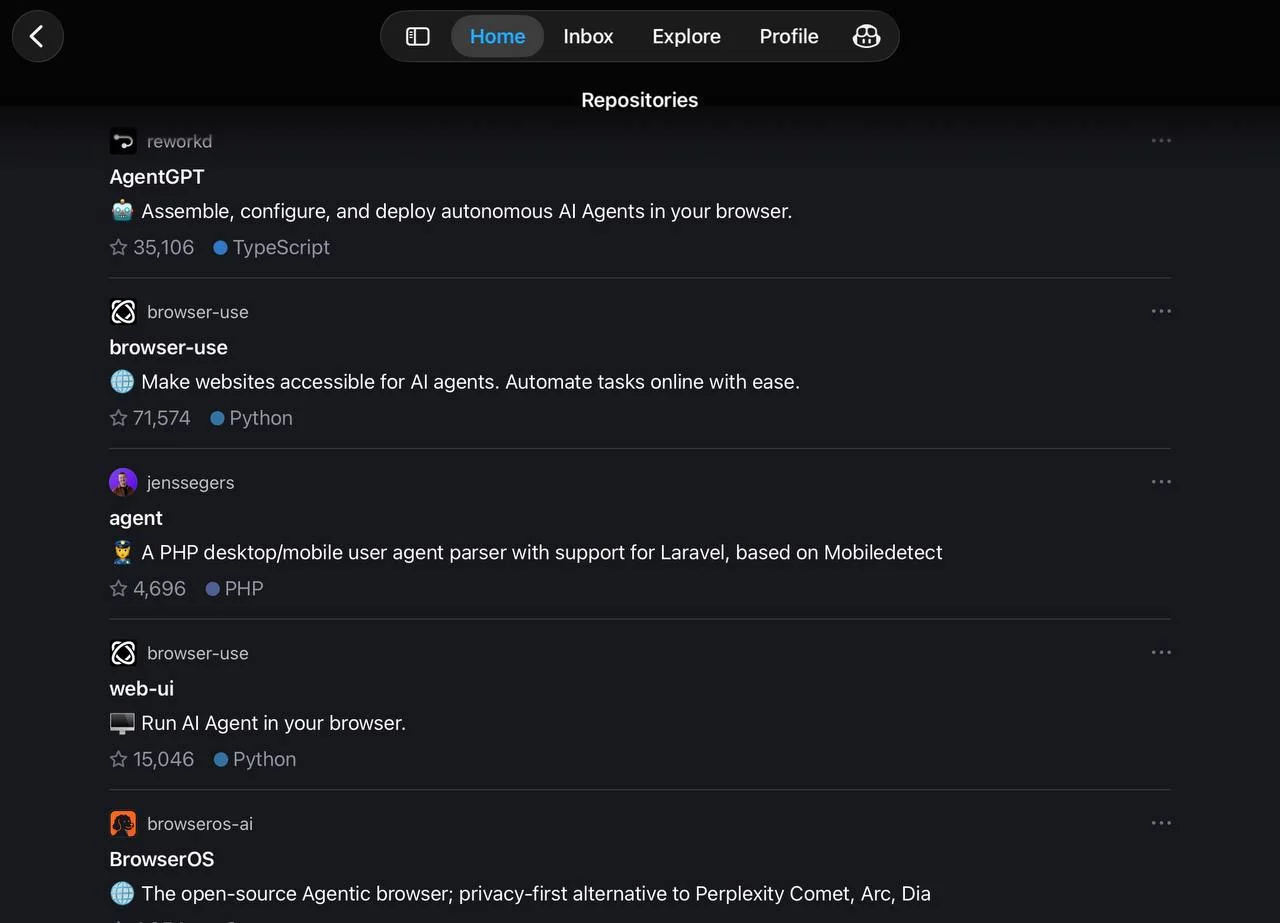Screen dimensions: 1280x923
Task: Go to the Profile tab
Action: pos(788,36)
